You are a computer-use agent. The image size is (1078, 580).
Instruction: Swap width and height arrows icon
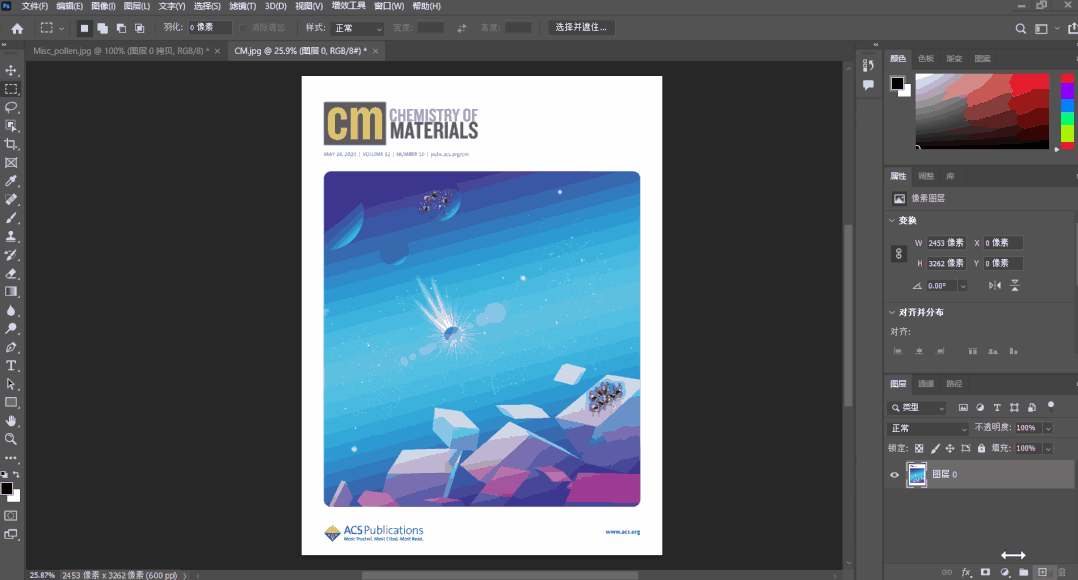click(461, 28)
